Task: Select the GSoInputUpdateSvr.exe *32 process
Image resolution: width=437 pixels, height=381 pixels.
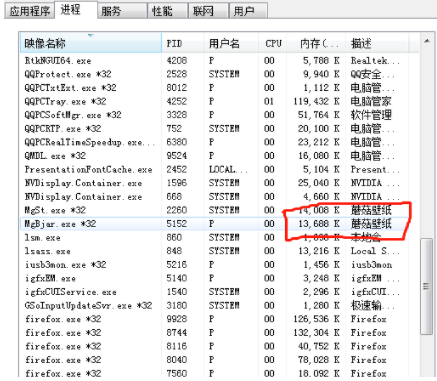Action: pyautogui.click(x=214, y=306)
